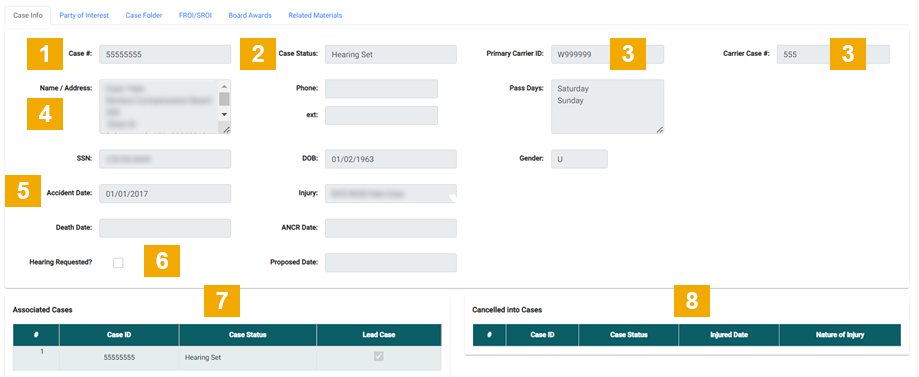Click the Proposed Date field
This screenshot has width=919, height=377.
(x=390, y=263)
